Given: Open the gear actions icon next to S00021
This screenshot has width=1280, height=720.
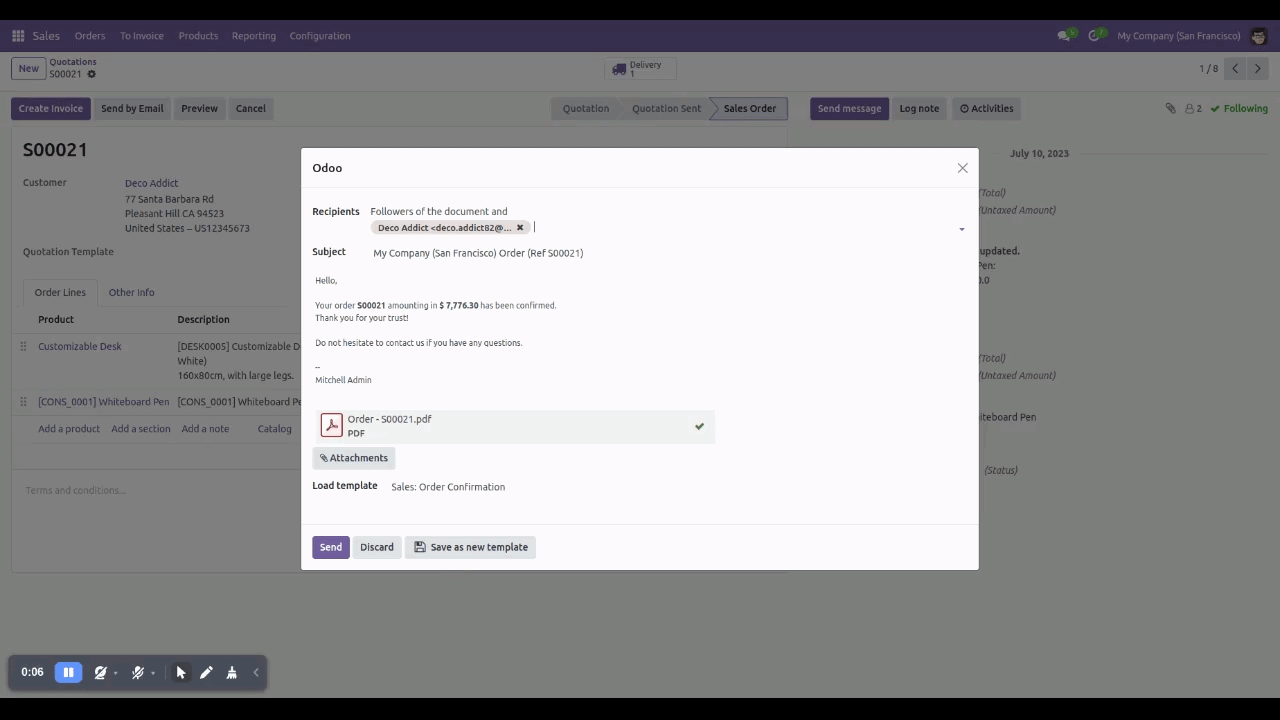Looking at the screenshot, I should pyautogui.click(x=91, y=74).
